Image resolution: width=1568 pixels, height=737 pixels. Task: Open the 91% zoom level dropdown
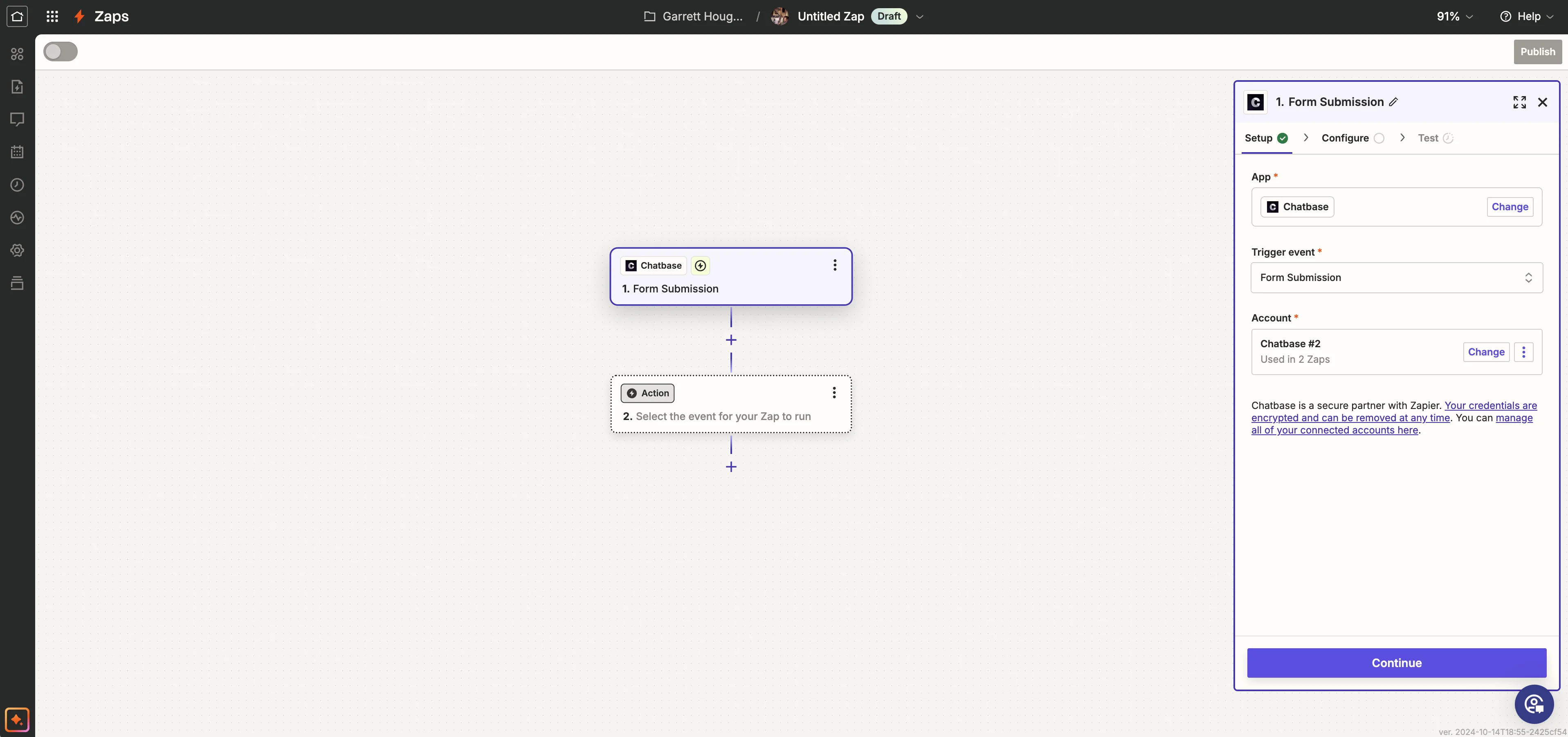(1454, 16)
